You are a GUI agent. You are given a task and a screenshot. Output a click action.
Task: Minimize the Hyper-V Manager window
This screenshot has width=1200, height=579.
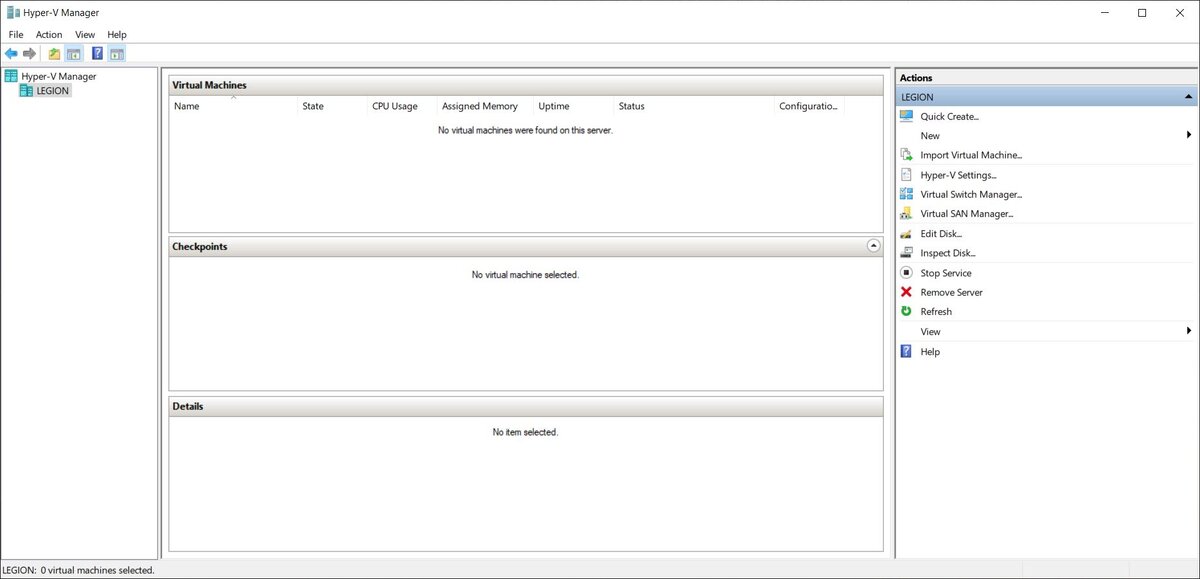[1105, 13]
